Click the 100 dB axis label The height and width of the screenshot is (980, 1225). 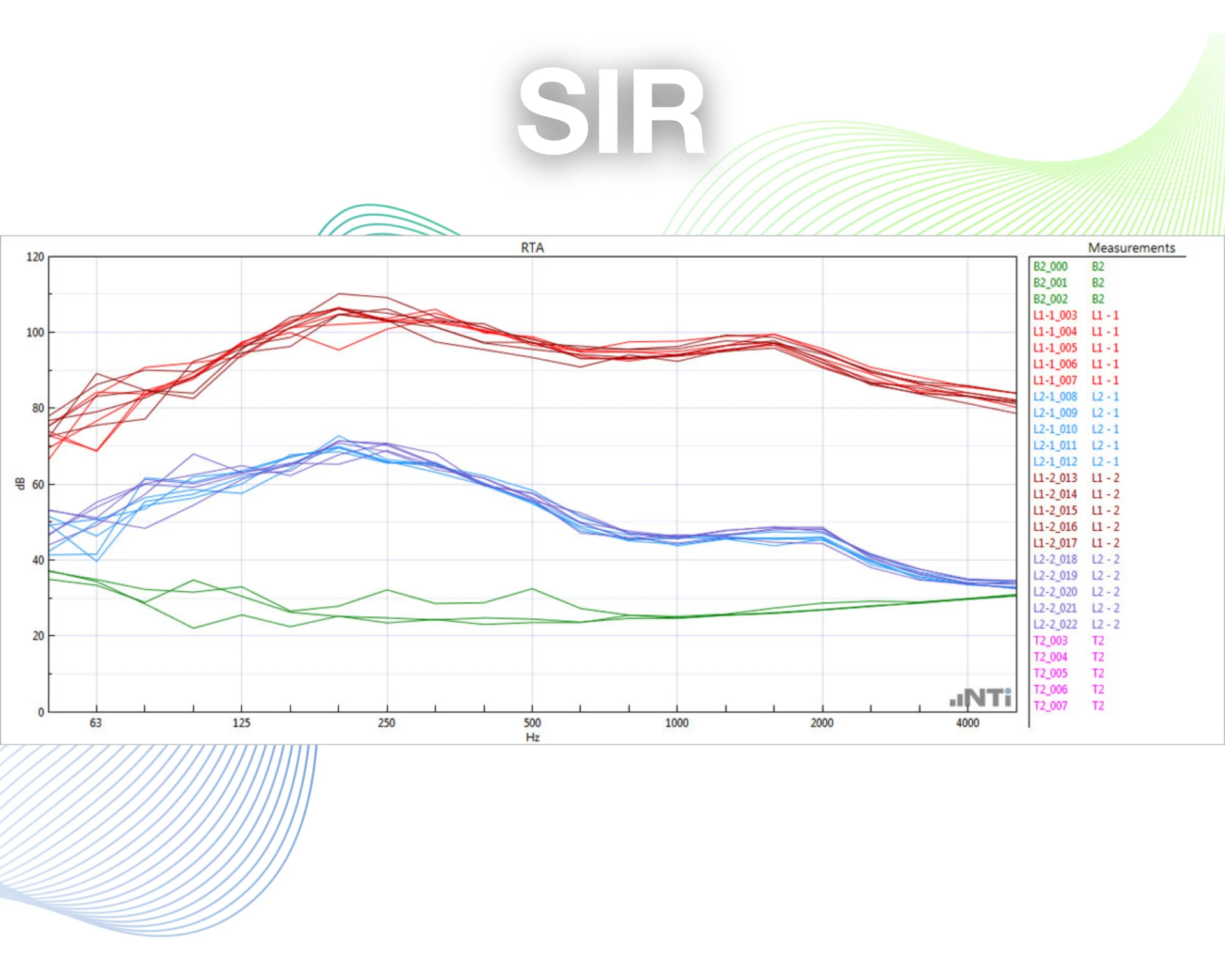(x=35, y=332)
